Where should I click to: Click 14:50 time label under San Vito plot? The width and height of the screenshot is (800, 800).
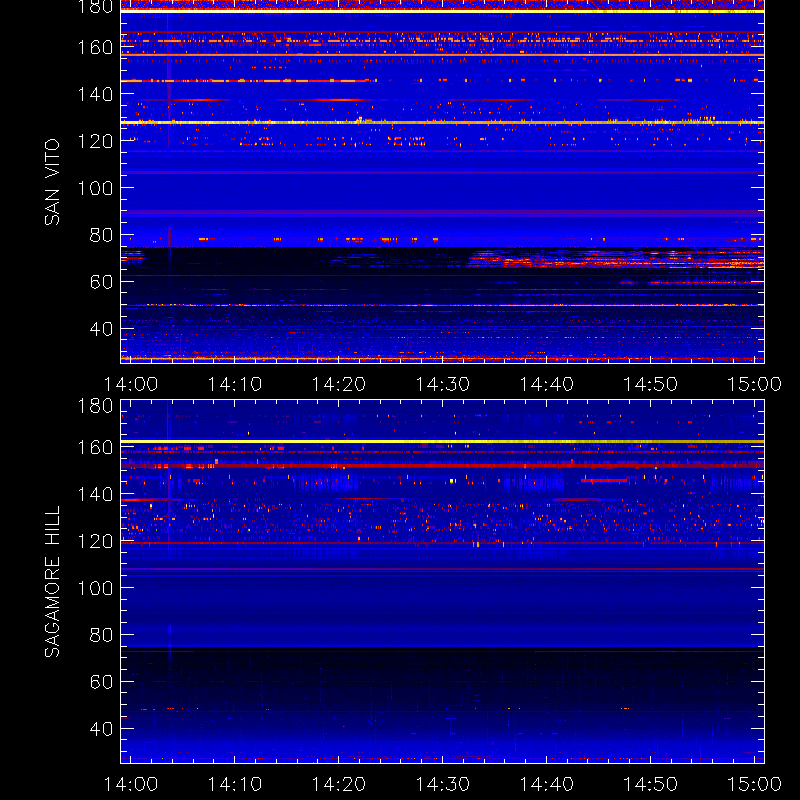point(651,384)
